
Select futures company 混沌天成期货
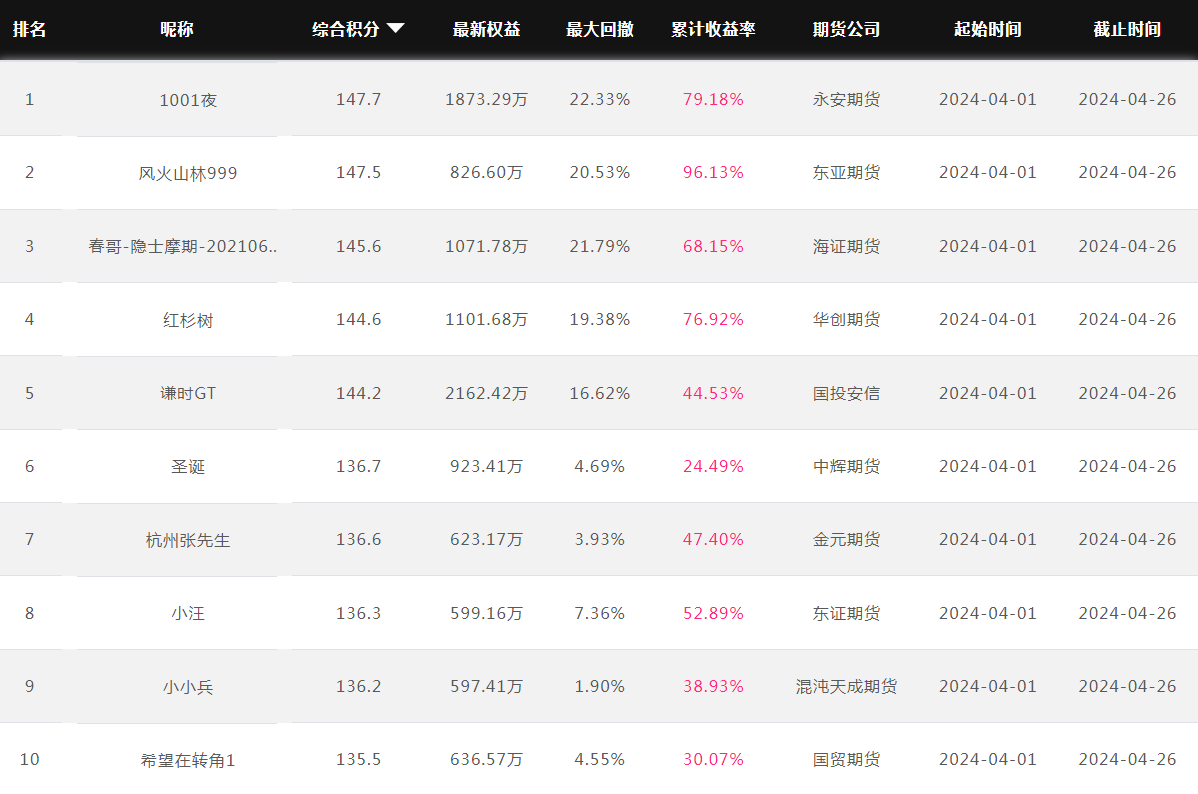coord(846,686)
